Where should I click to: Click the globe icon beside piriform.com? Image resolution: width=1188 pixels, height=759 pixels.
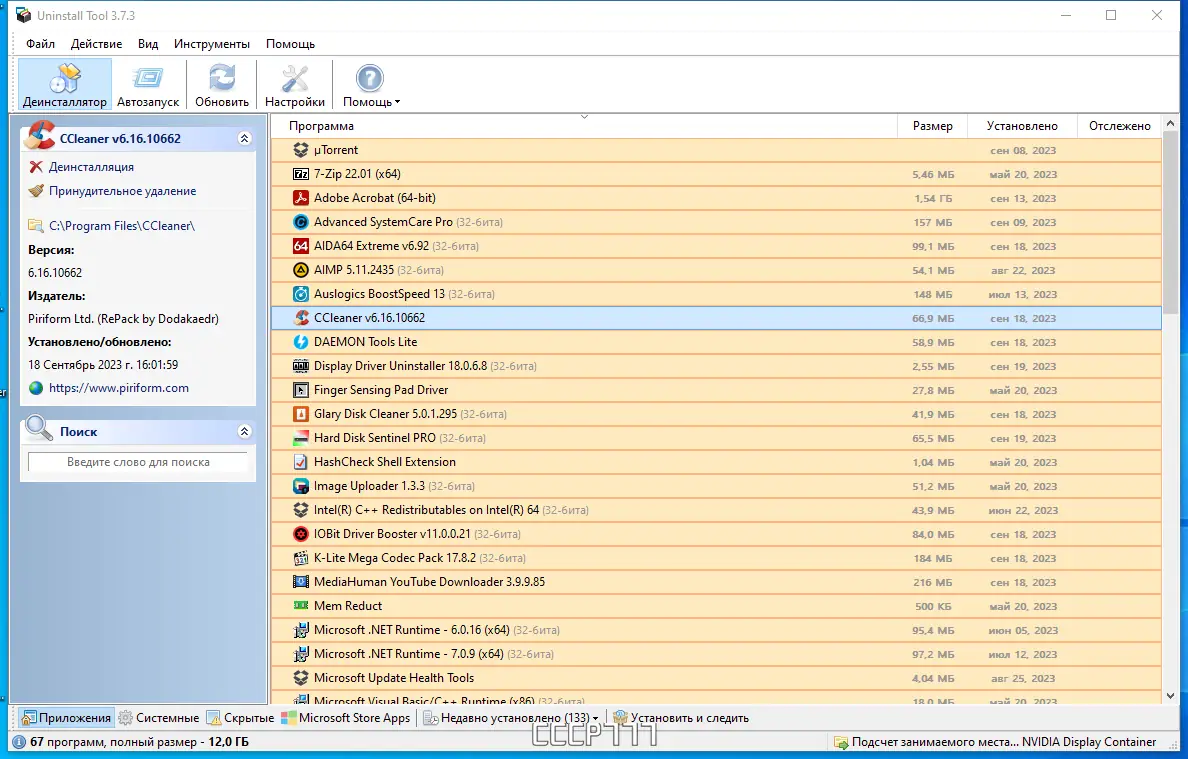pos(35,388)
